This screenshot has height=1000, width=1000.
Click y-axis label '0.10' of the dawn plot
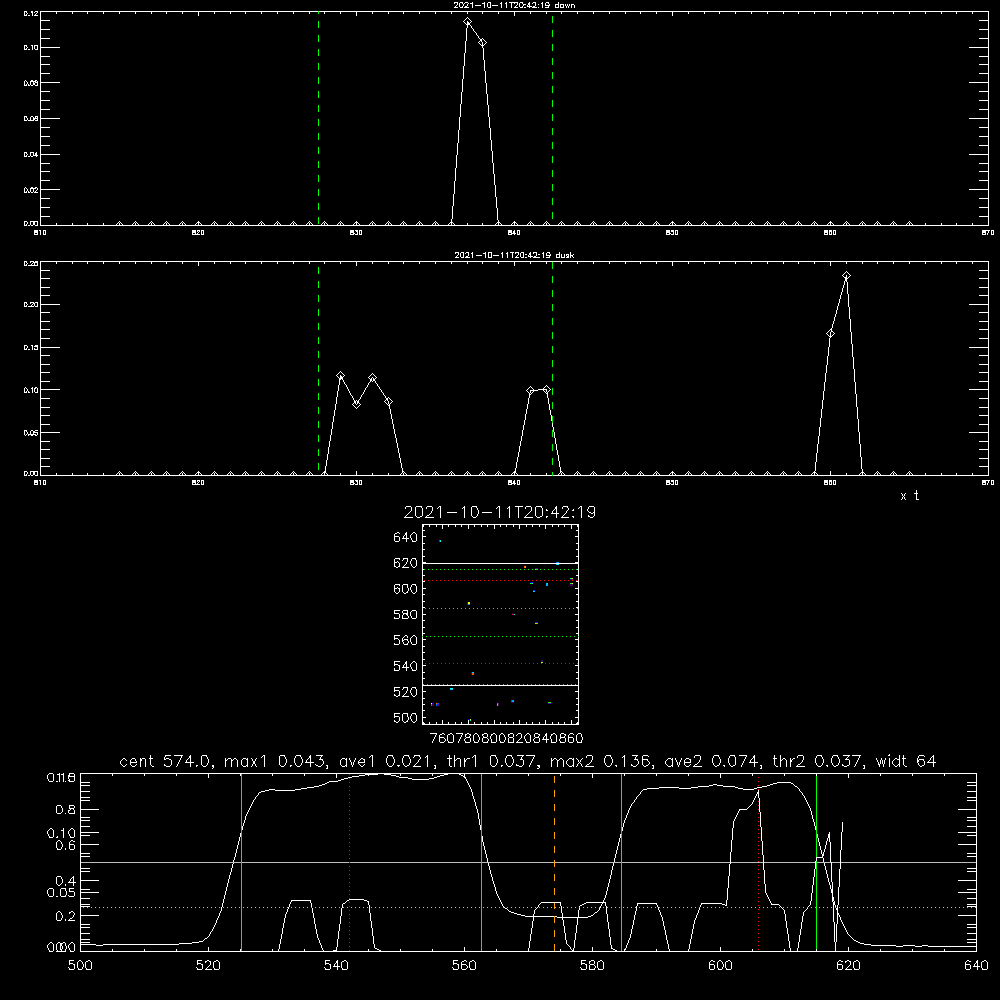pos(31,48)
